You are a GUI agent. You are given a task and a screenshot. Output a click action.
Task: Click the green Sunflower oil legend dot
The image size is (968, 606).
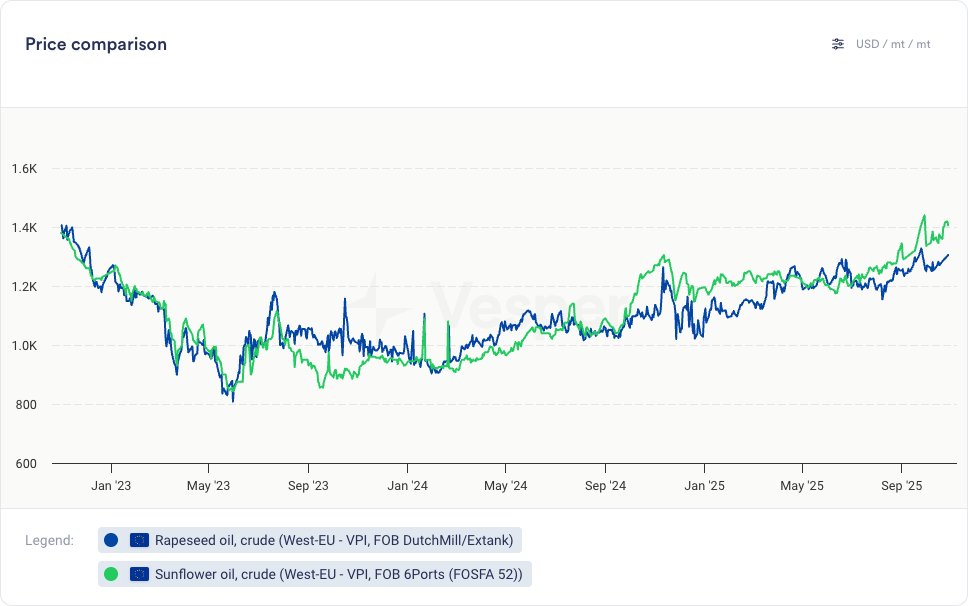[x=111, y=574]
